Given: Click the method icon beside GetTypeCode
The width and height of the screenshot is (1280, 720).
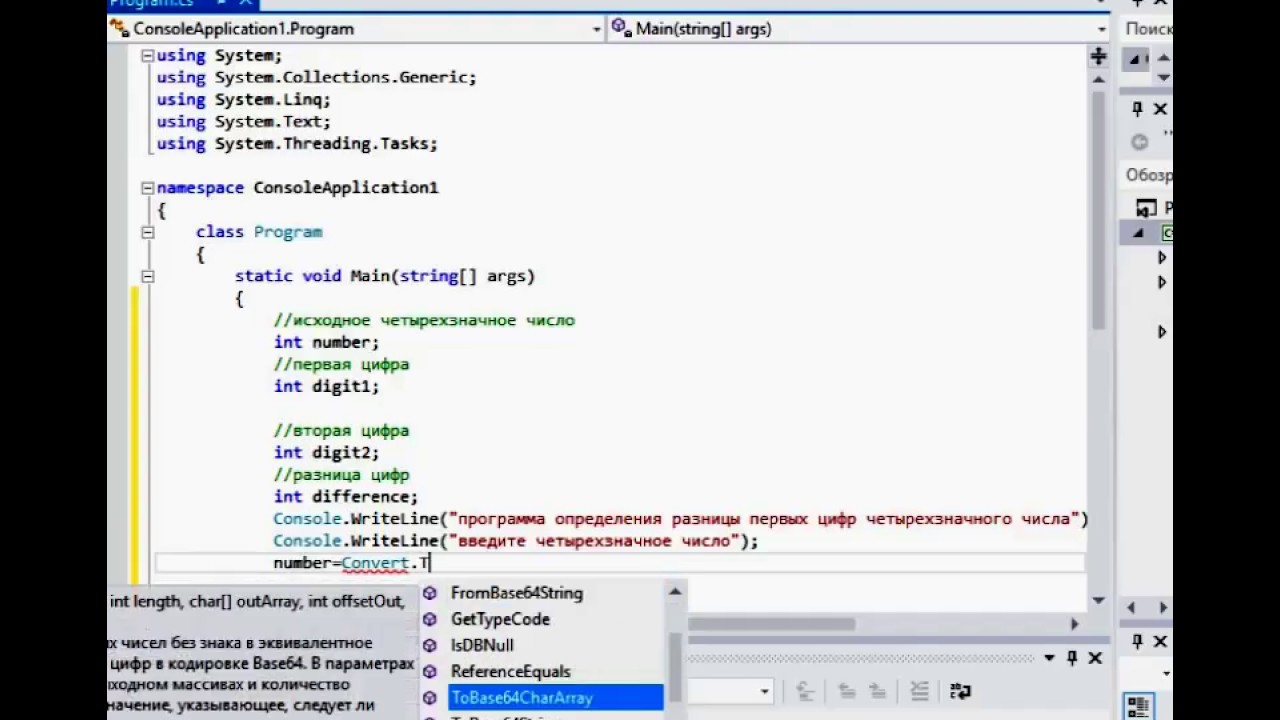Looking at the screenshot, I should pyautogui.click(x=430, y=619).
